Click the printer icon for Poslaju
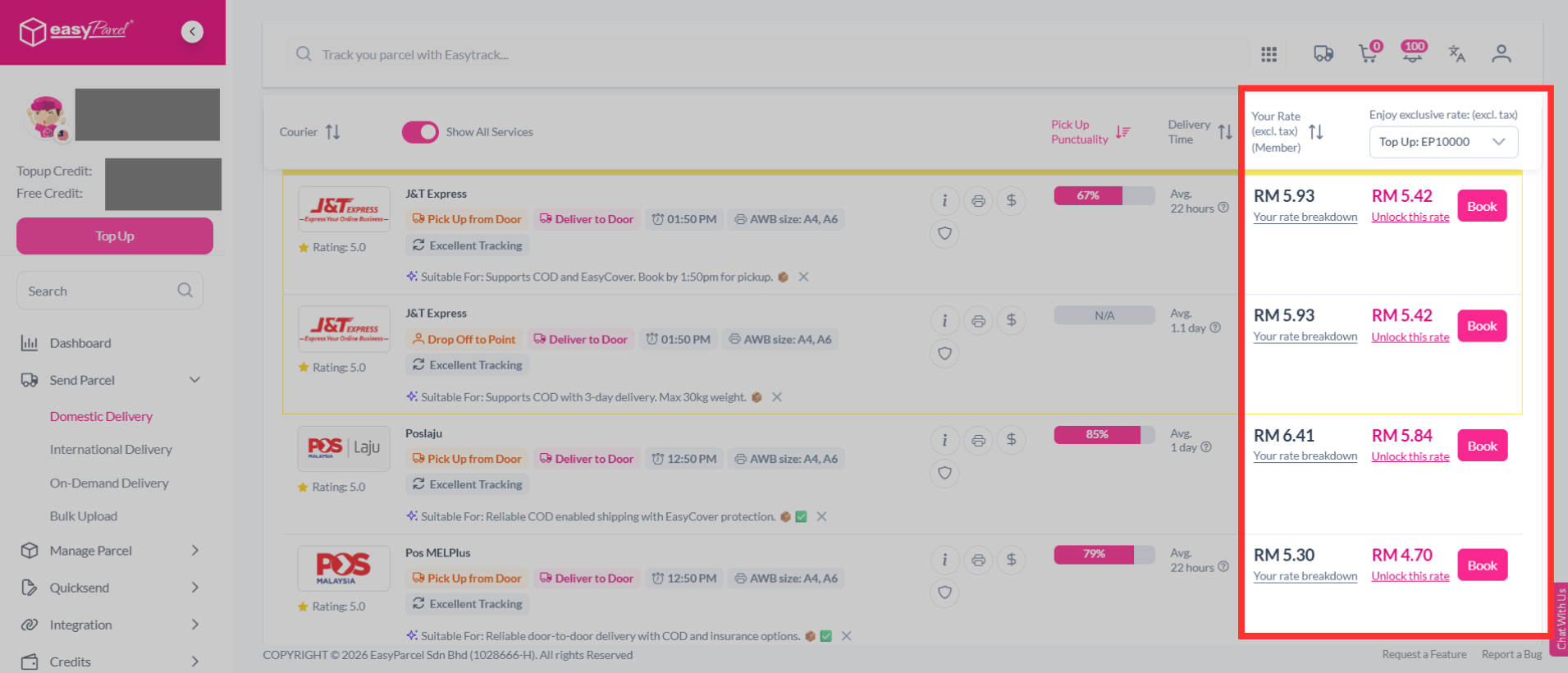 coord(978,441)
